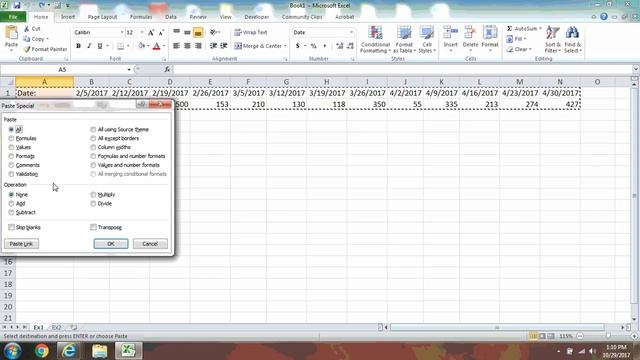Open the Font Color dropdown arrow

pos(164,46)
